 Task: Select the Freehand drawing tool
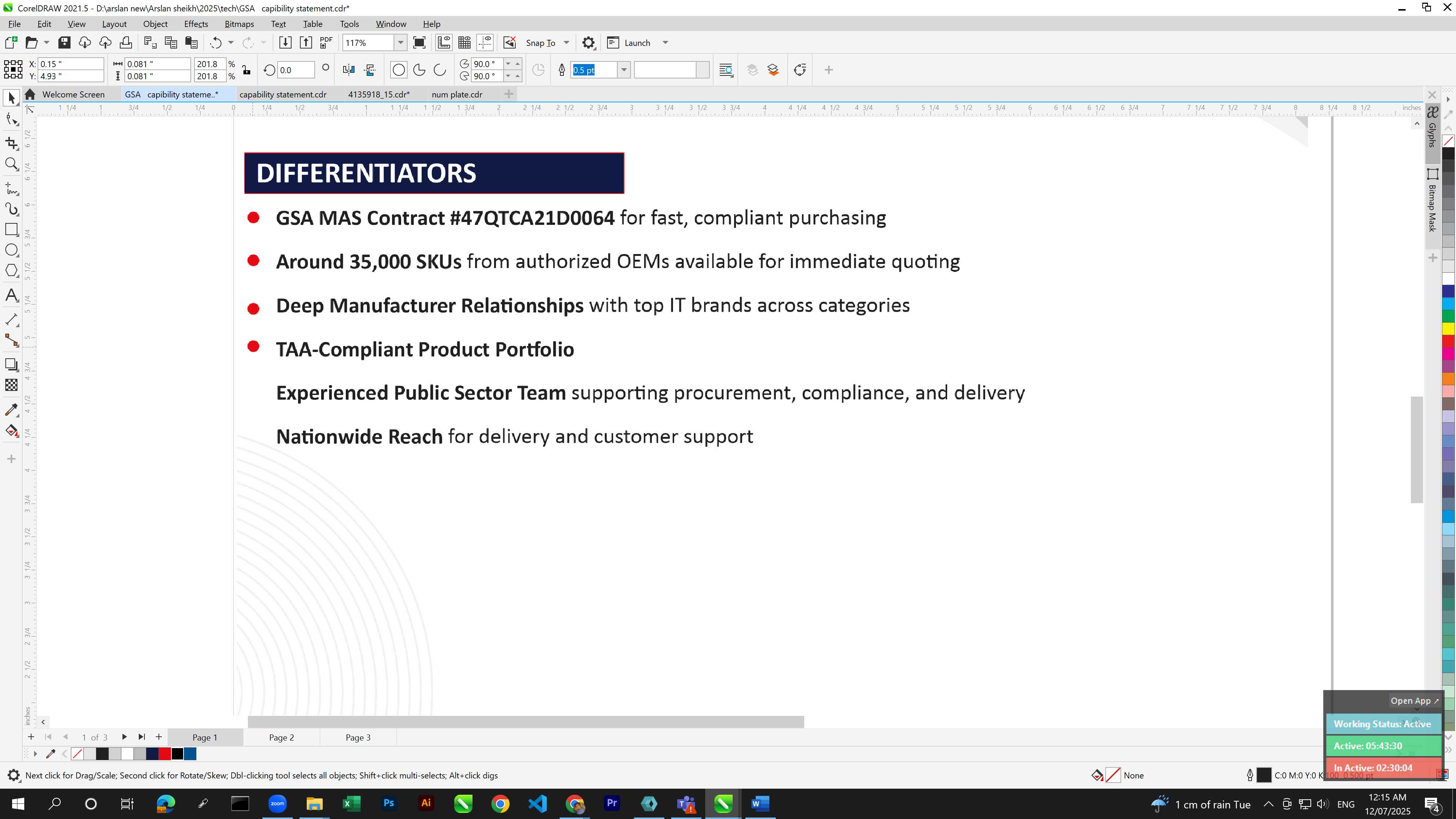pyautogui.click(x=11, y=188)
